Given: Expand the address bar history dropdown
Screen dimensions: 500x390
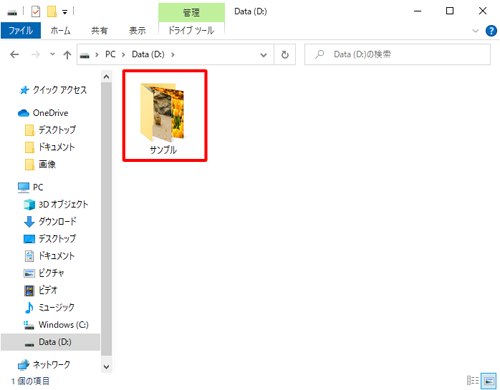Looking at the screenshot, I should (263, 55).
